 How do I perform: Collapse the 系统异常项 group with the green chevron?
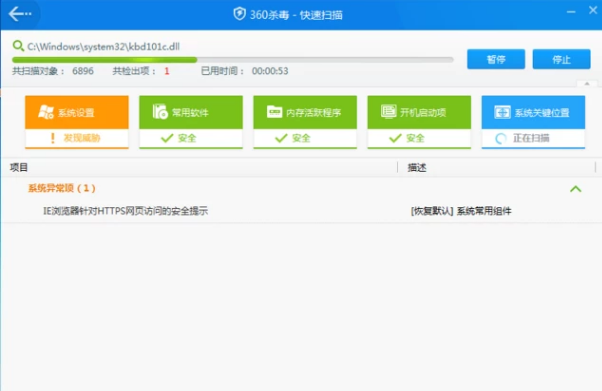point(576,189)
